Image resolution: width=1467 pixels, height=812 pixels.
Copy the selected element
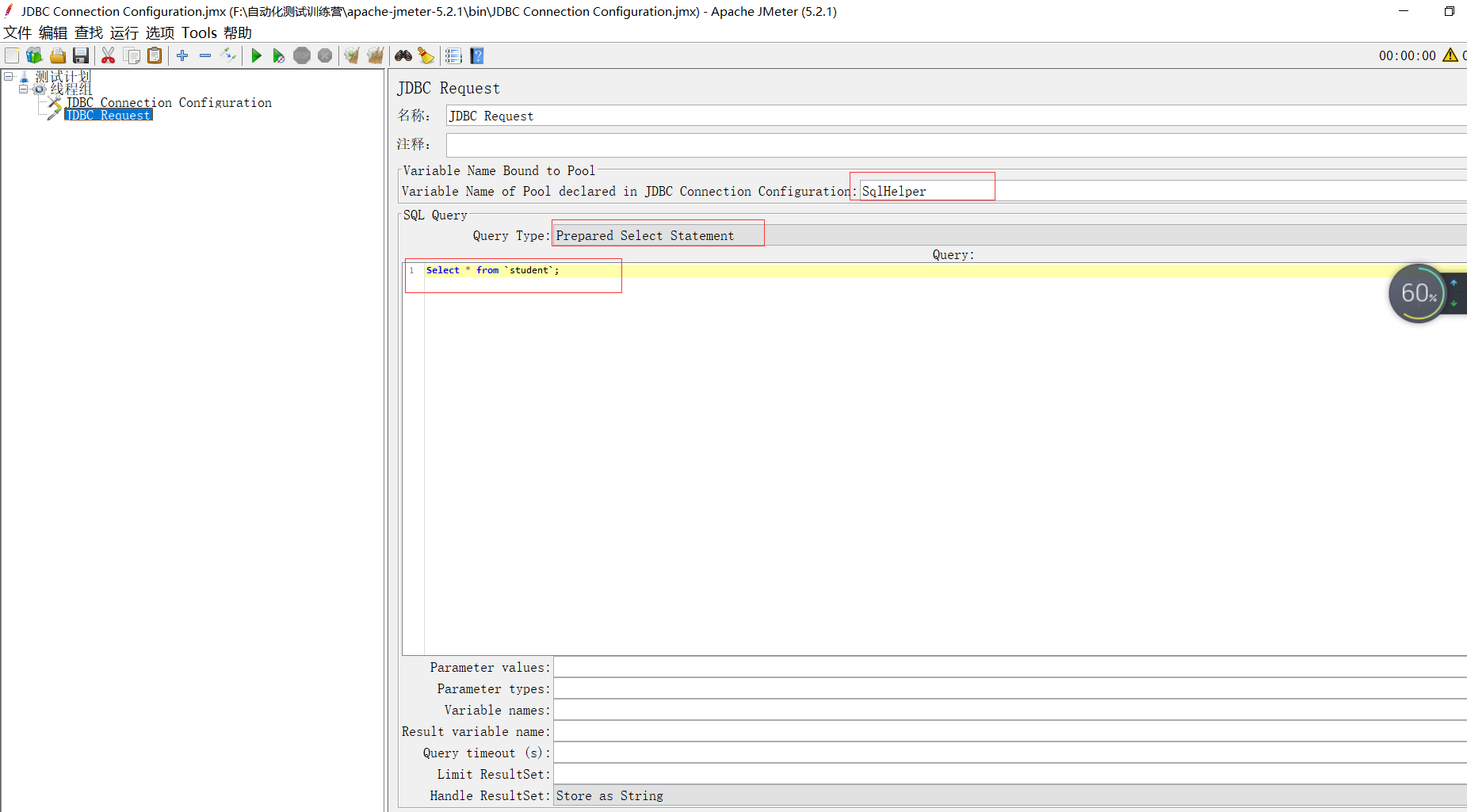tap(132, 55)
